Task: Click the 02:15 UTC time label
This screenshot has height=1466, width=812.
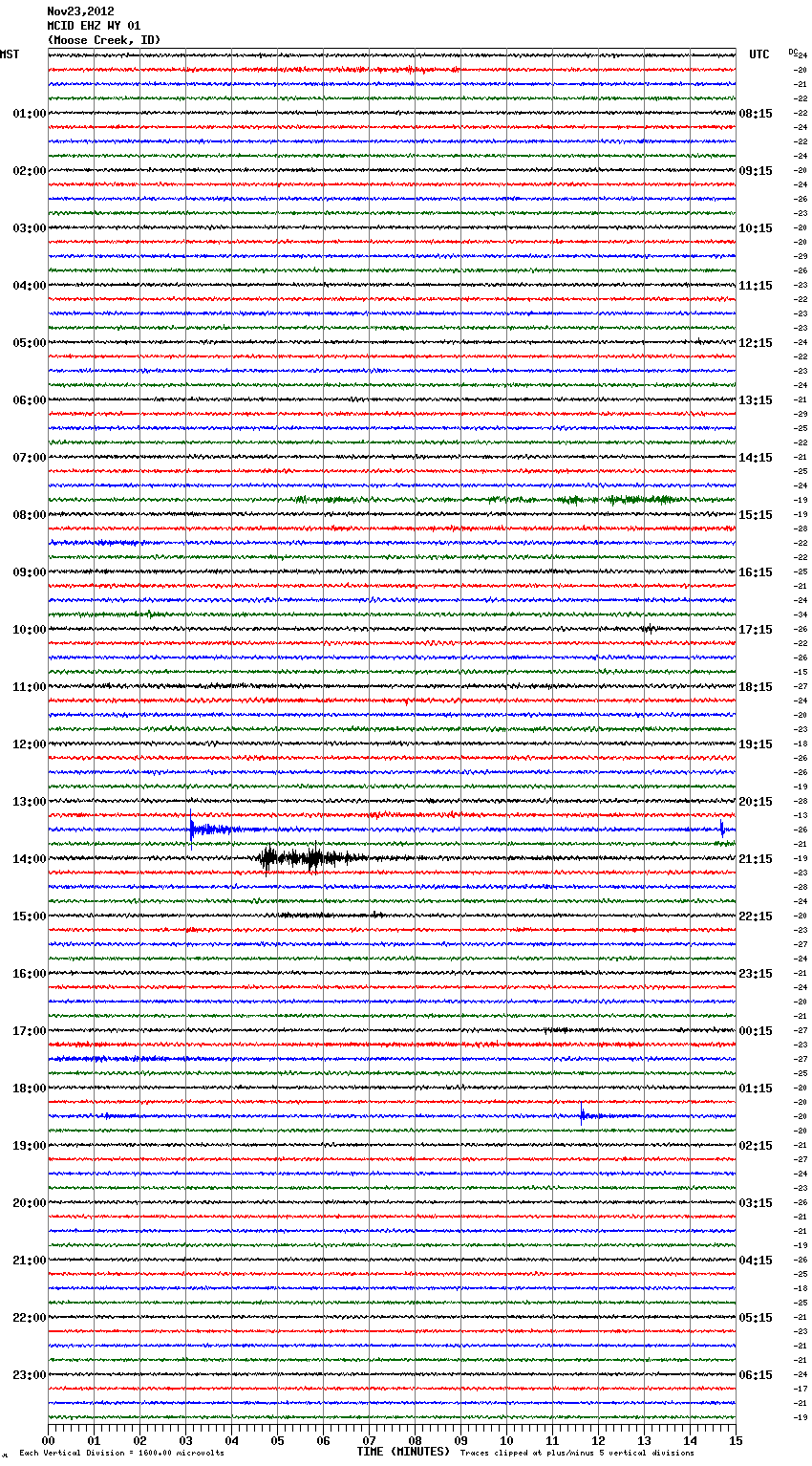Action: (x=756, y=1146)
